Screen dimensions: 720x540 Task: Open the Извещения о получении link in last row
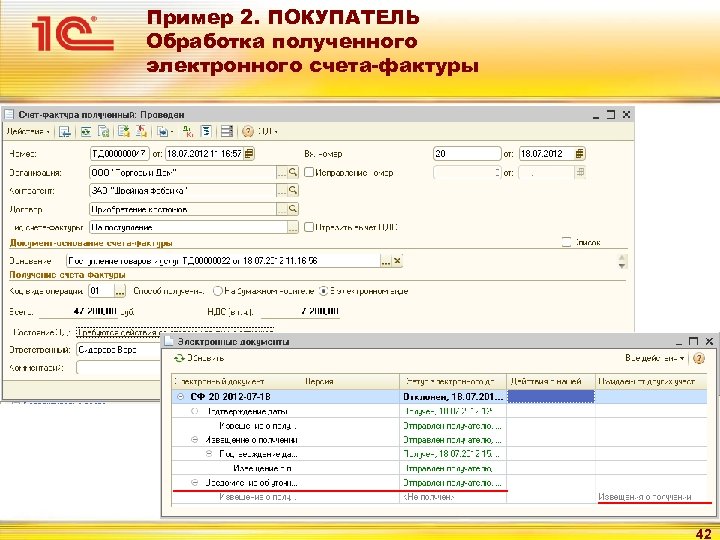tap(645, 497)
